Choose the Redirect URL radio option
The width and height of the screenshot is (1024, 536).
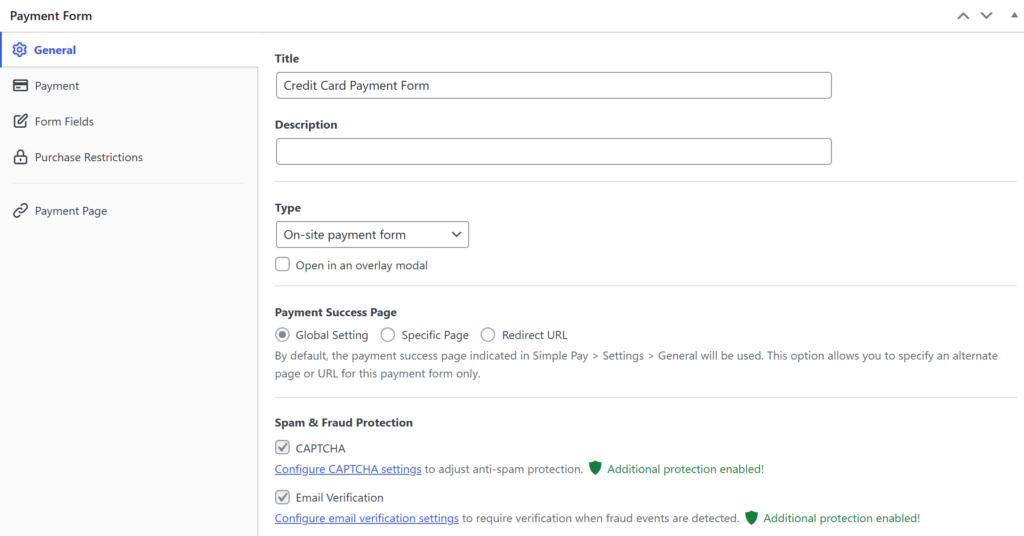click(x=488, y=335)
